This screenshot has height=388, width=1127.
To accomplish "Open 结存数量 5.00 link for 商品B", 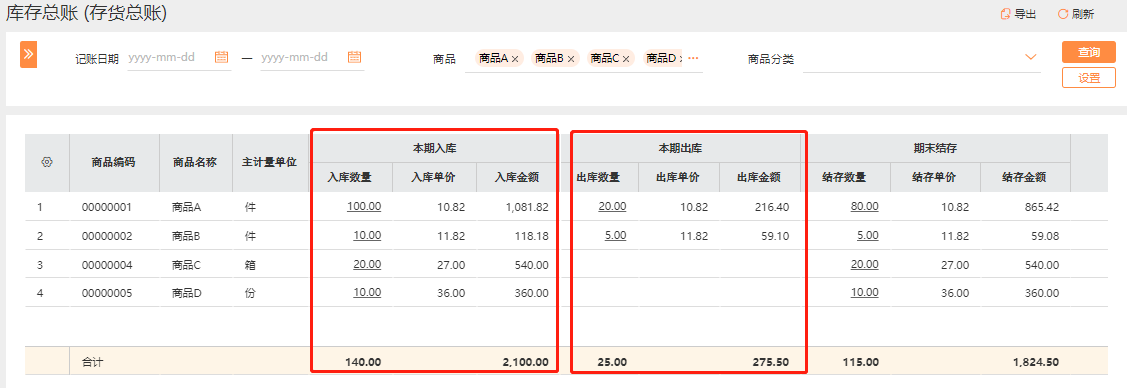I will coord(868,235).
